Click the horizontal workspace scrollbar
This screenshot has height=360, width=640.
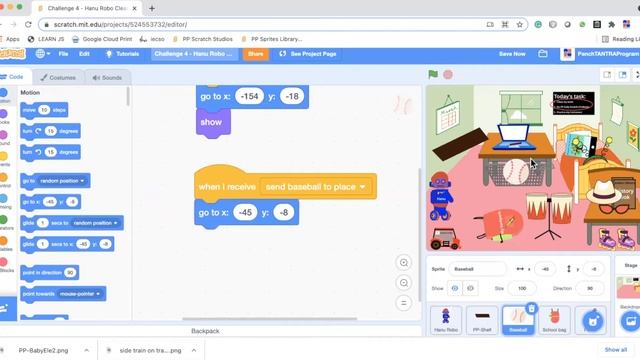coord(269,319)
